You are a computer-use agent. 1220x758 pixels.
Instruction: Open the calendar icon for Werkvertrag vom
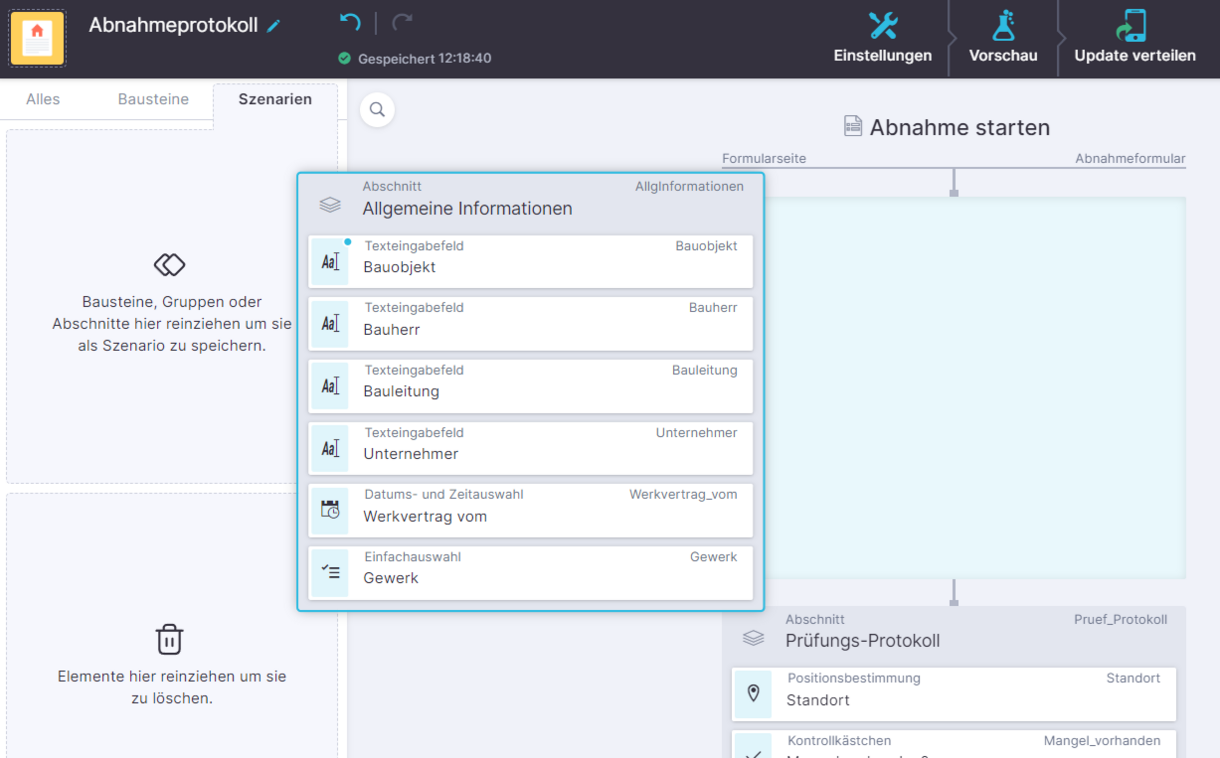[329, 510]
